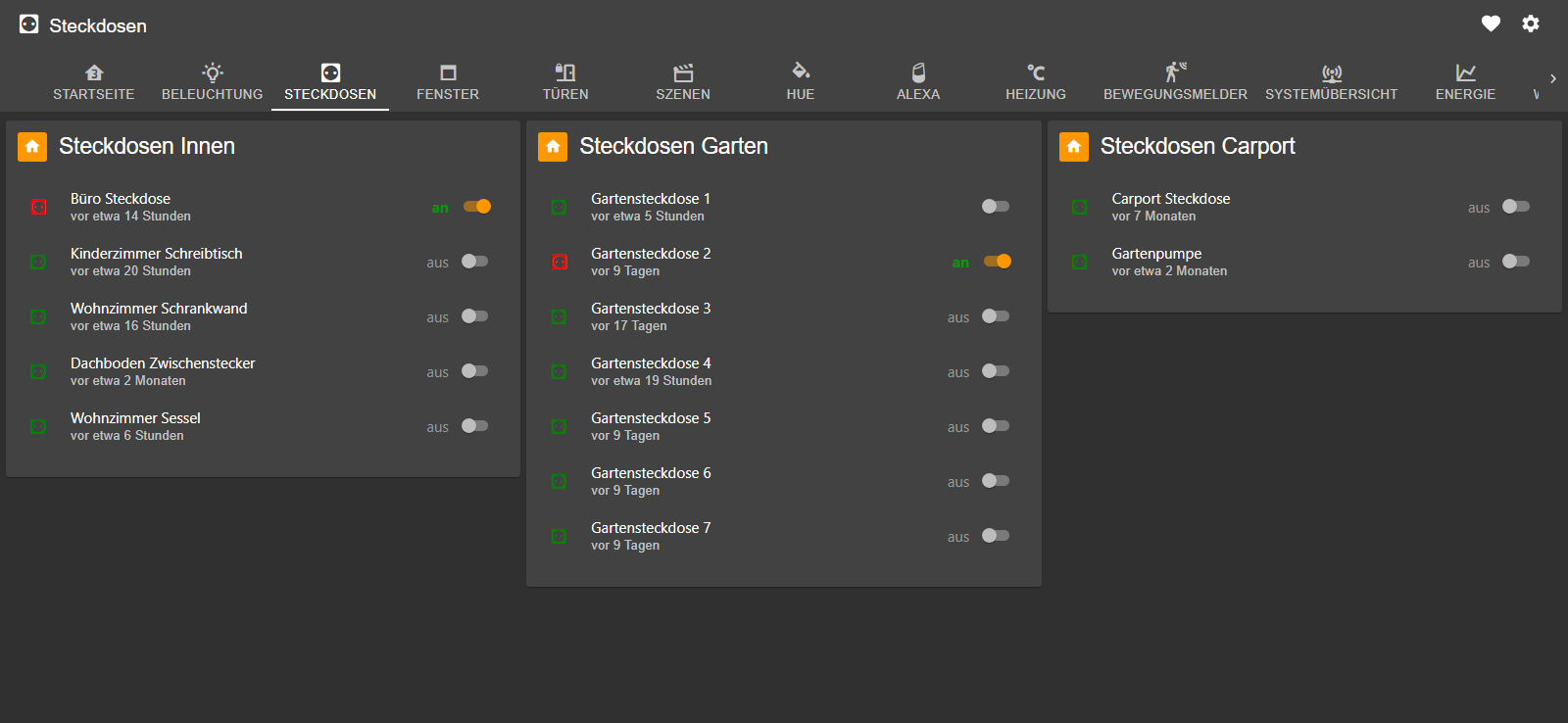Toggle the Wohnzimmer Sessel switch
This screenshot has height=723, width=1568.
(474, 425)
